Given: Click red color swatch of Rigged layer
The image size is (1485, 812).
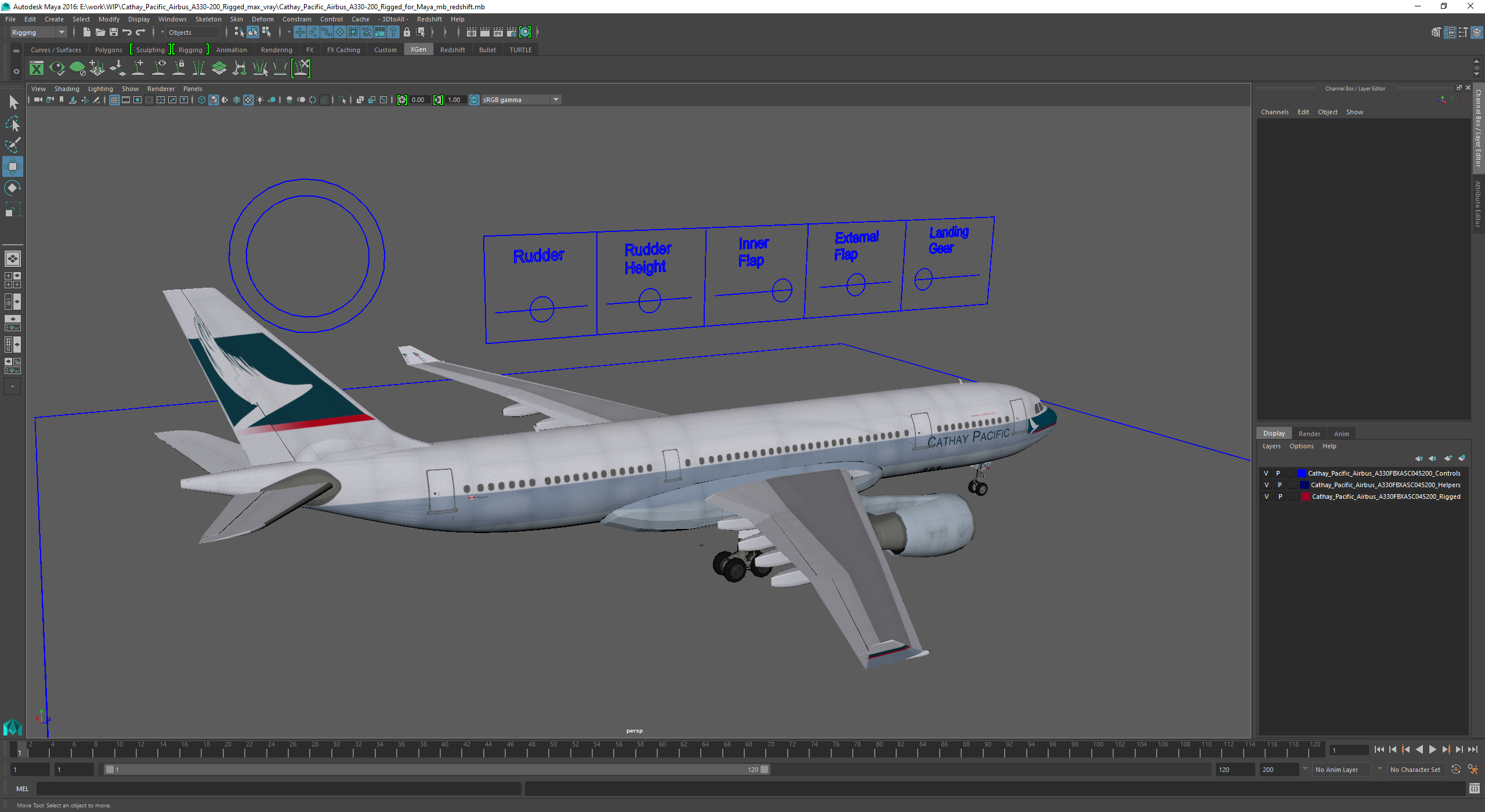Looking at the screenshot, I should click(1306, 496).
